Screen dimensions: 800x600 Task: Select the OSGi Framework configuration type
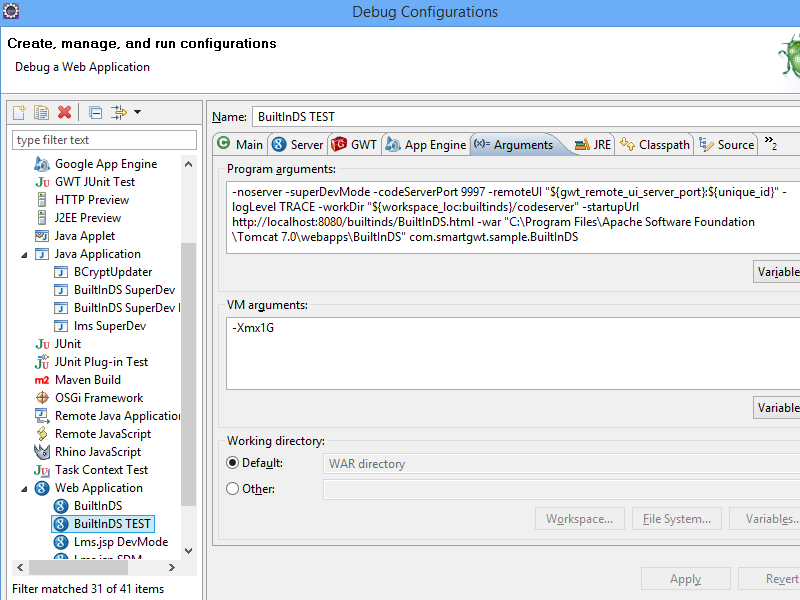[x=98, y=398]
